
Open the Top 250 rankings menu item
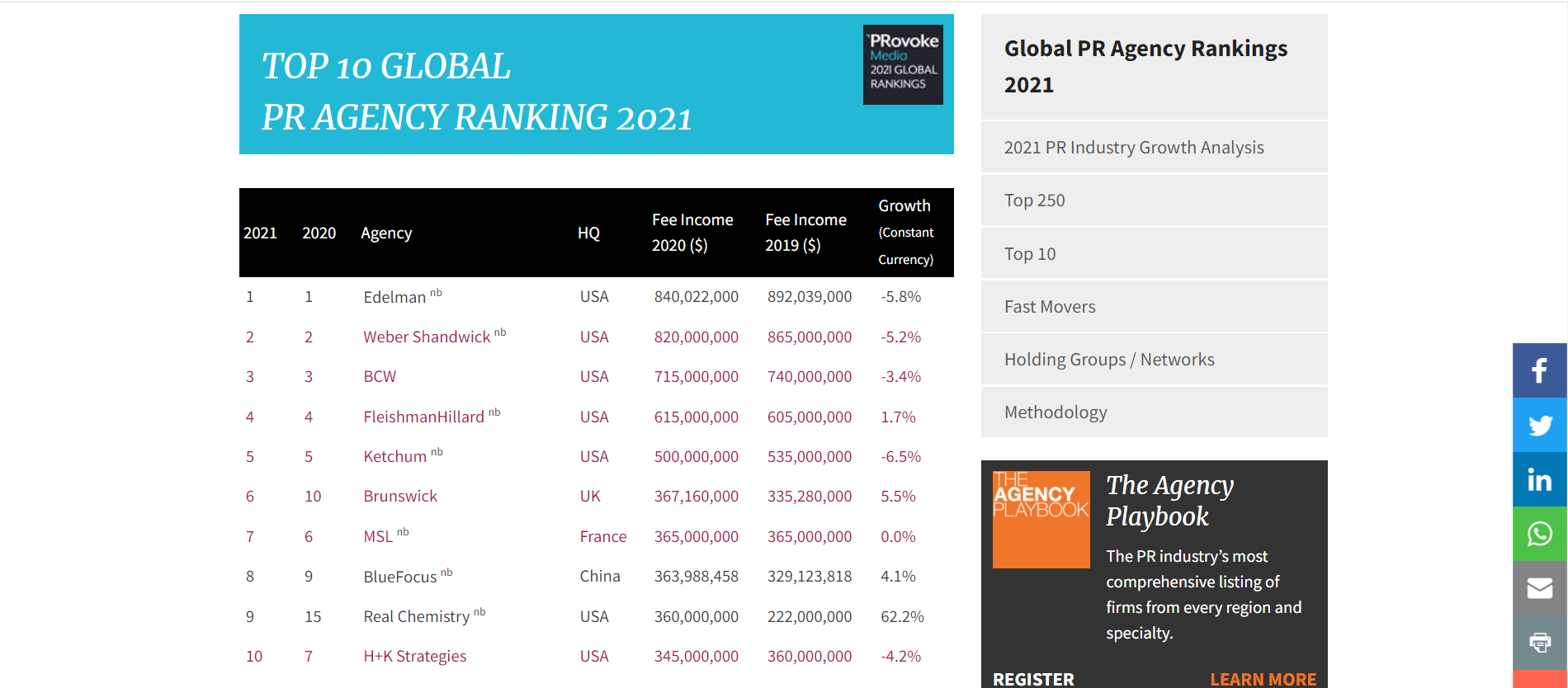pos(1154,200)
